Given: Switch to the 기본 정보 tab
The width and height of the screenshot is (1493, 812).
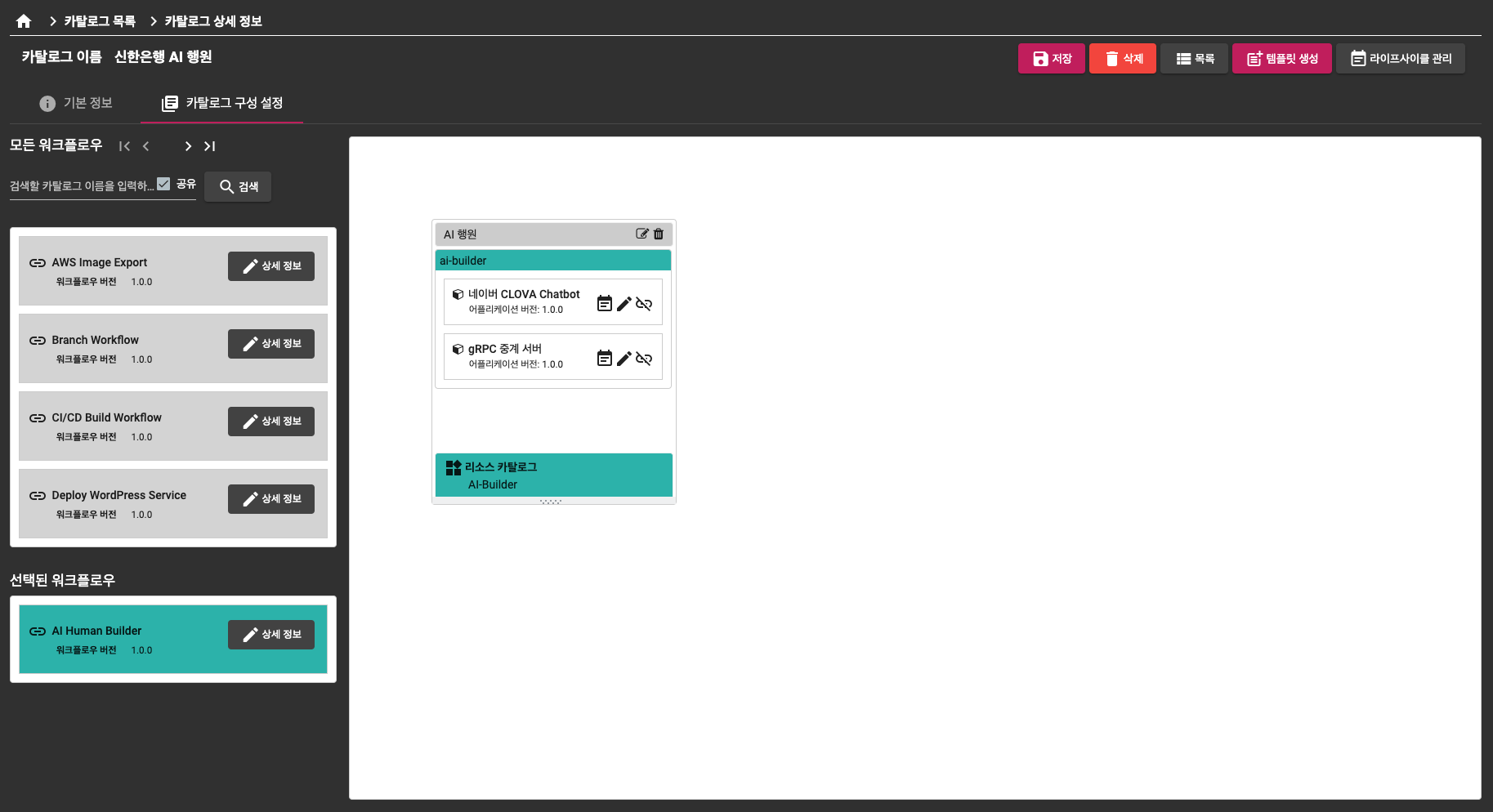Looking at the screenshot, I should click(76, 103).
